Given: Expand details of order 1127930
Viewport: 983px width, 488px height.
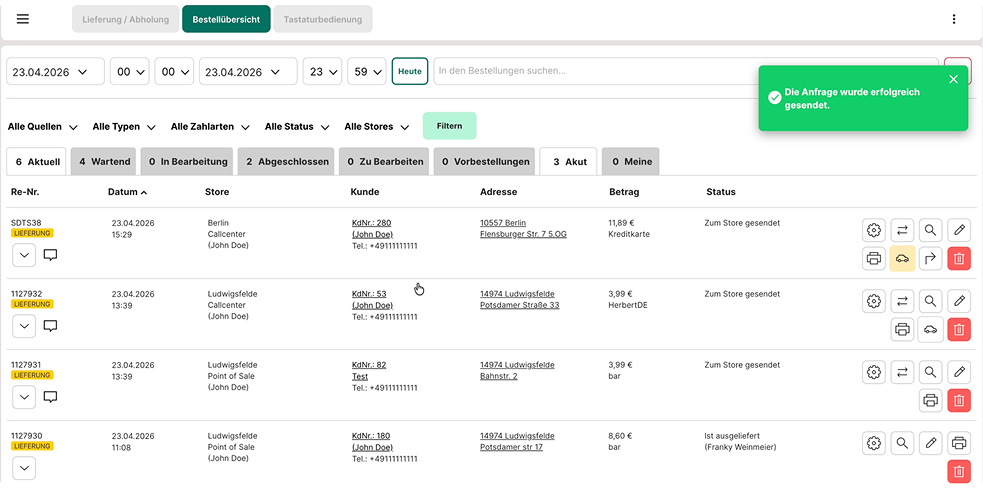Looking at the screenshot, I should 24,468.
